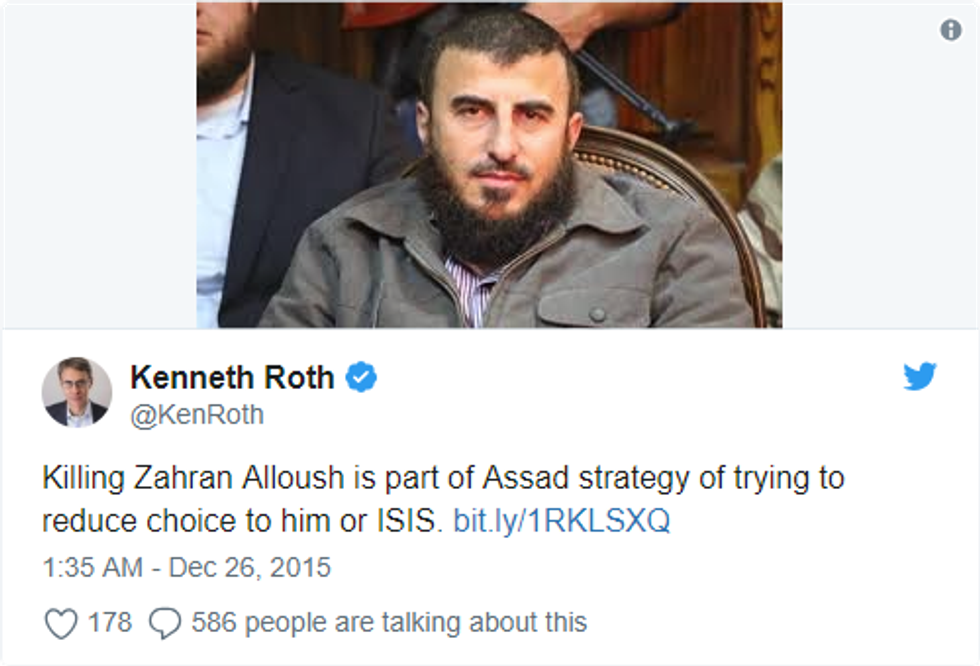Open the tweet's embedded photo
This screenshot has width=980, height=666.
pyautogui.click(x=489, y=165)
